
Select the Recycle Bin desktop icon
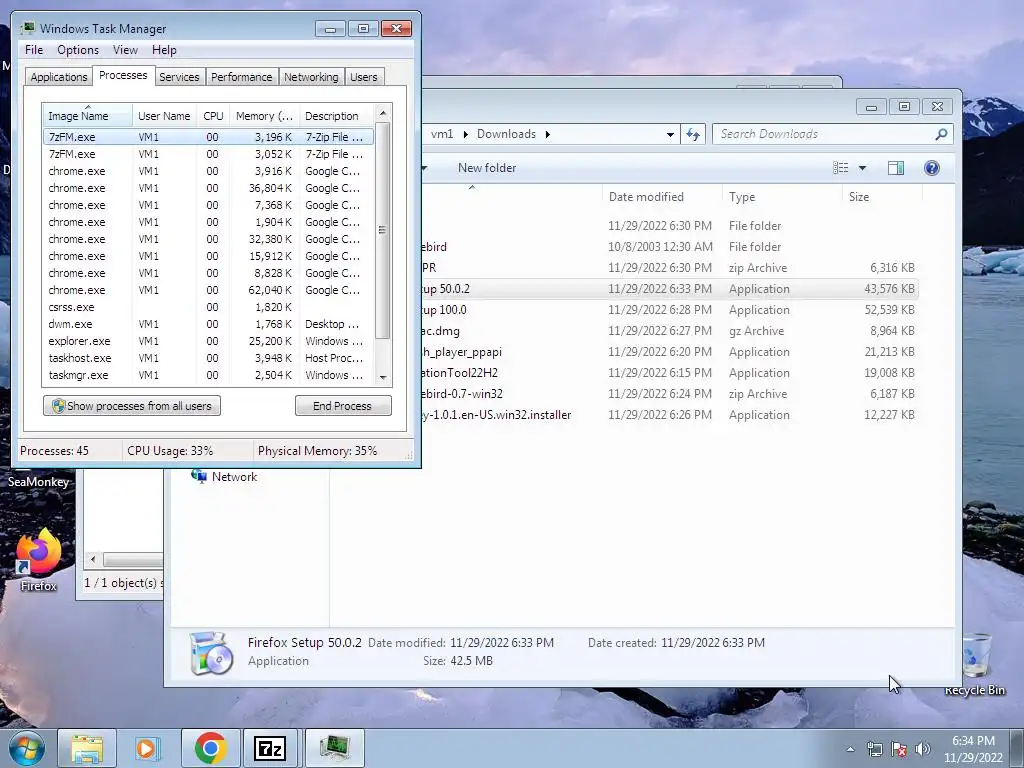coord(975,664)
